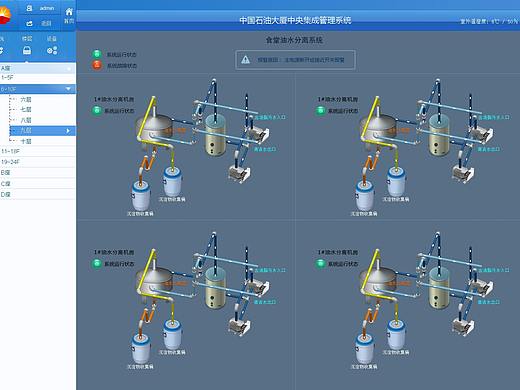Click the cyan clean water outlet label in top-left diagram

point(265,149)
